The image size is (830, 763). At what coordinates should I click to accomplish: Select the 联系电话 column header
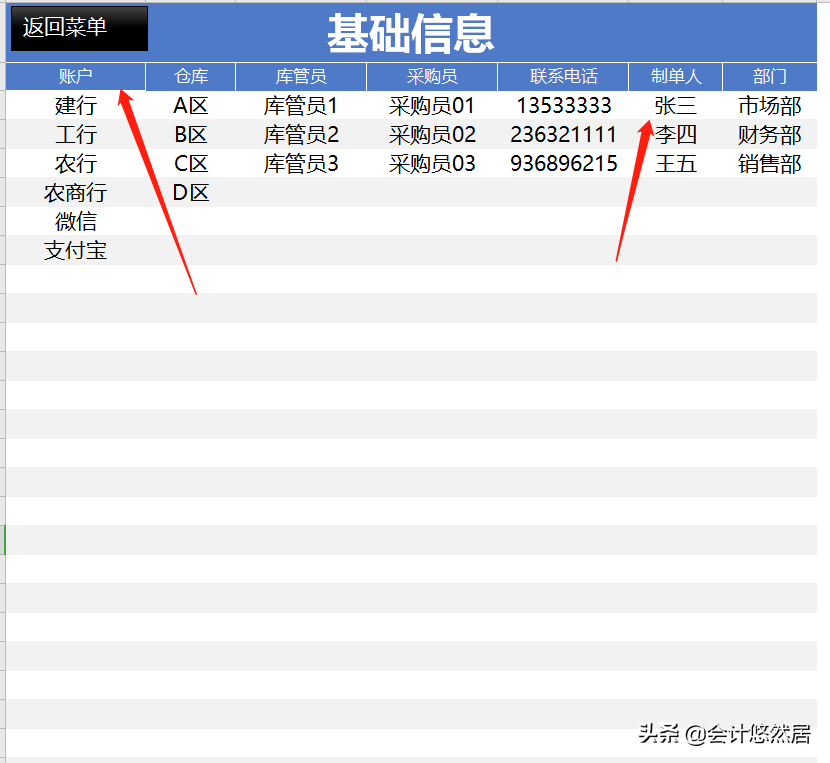point(563,77)
